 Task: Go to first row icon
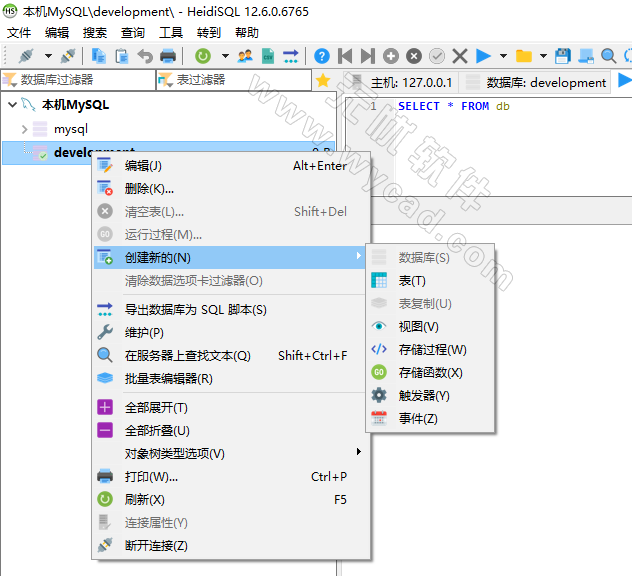pos(345,56)
